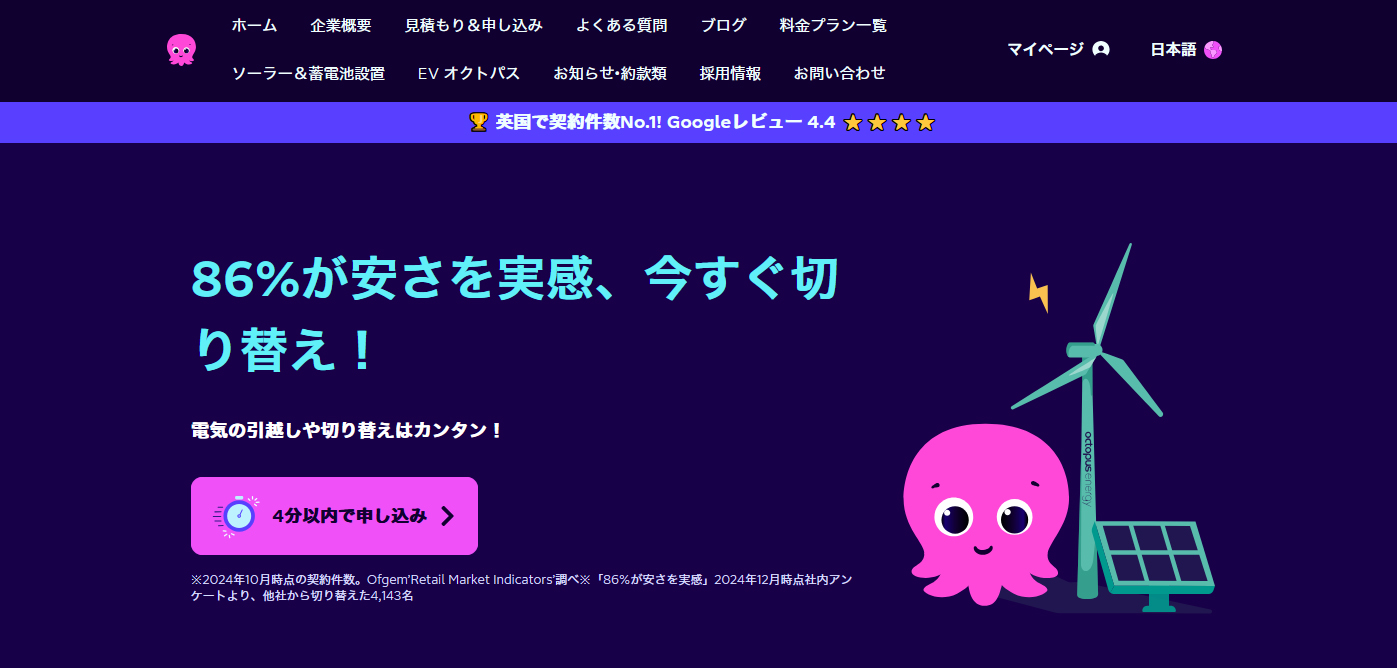The image size is (1397, 668).
Task: Click the マイページ link
Action: [1045, 49]
